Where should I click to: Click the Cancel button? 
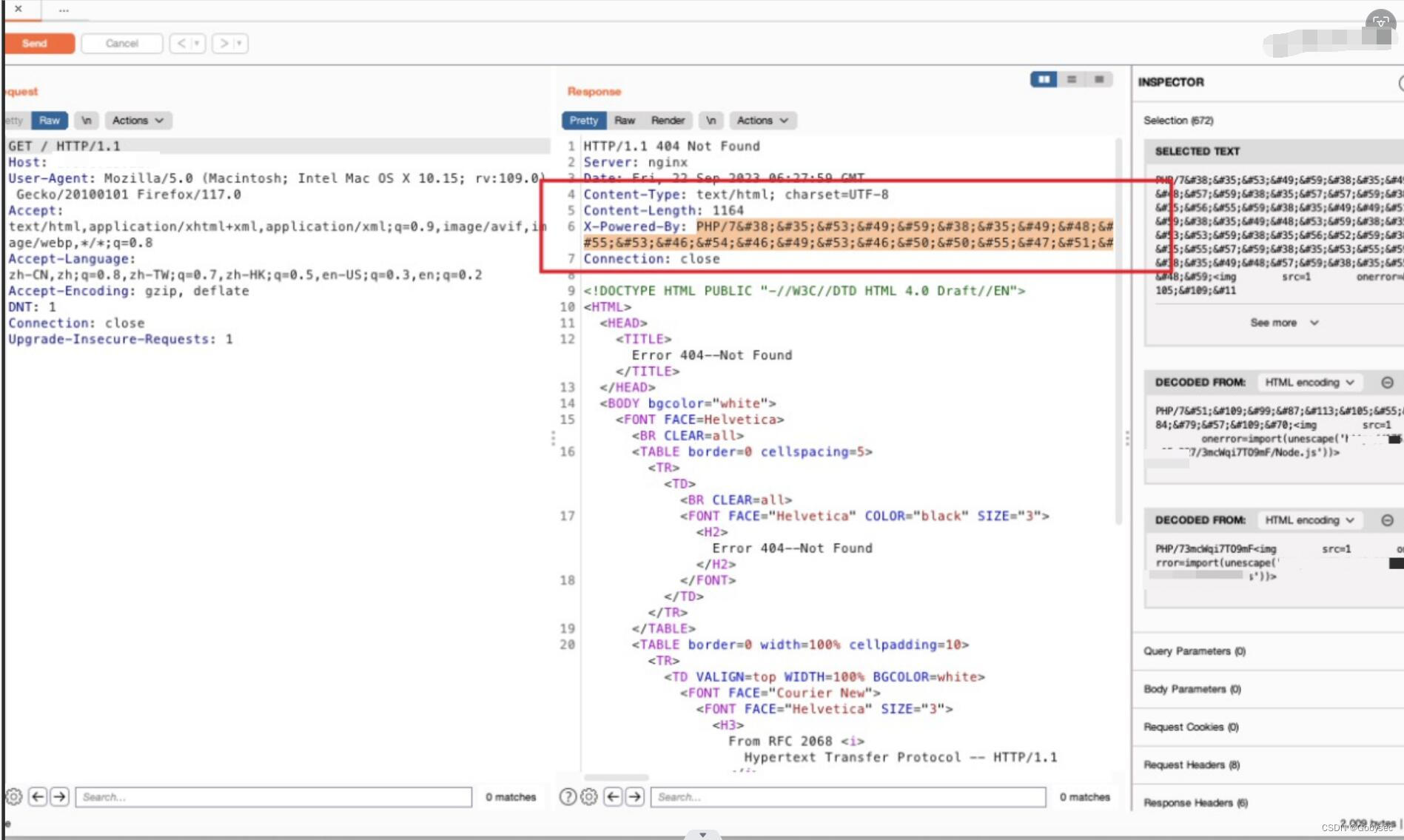[x=122, y=44]
